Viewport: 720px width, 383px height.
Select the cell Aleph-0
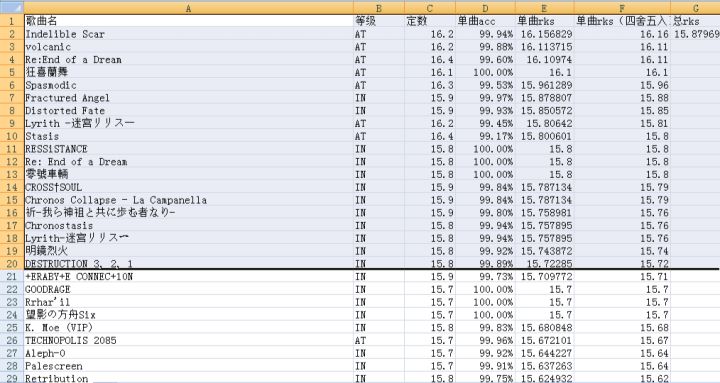tap(188, 353)
